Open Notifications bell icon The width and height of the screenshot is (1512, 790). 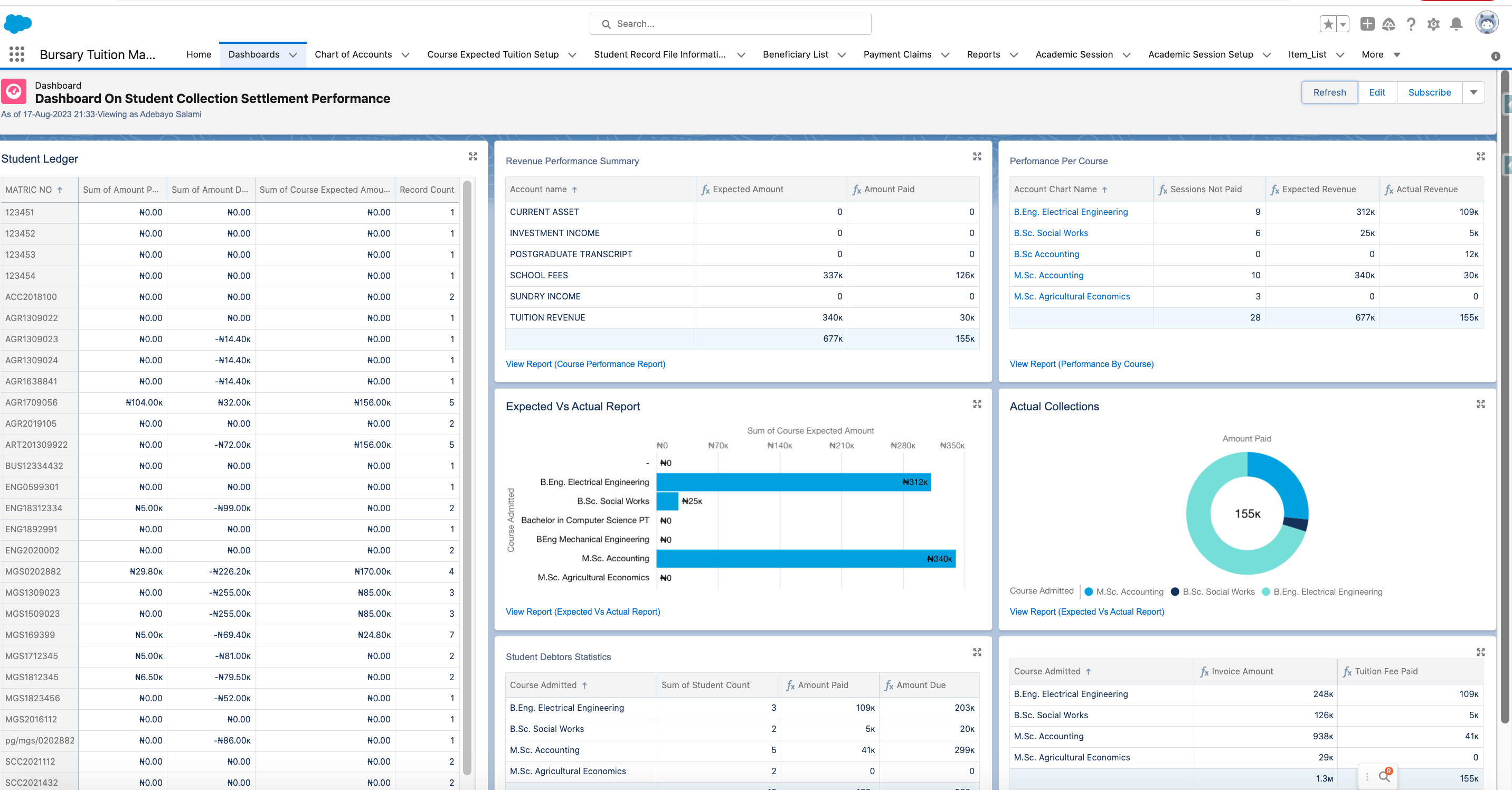pyautogui.click(x=1456, y=24)
